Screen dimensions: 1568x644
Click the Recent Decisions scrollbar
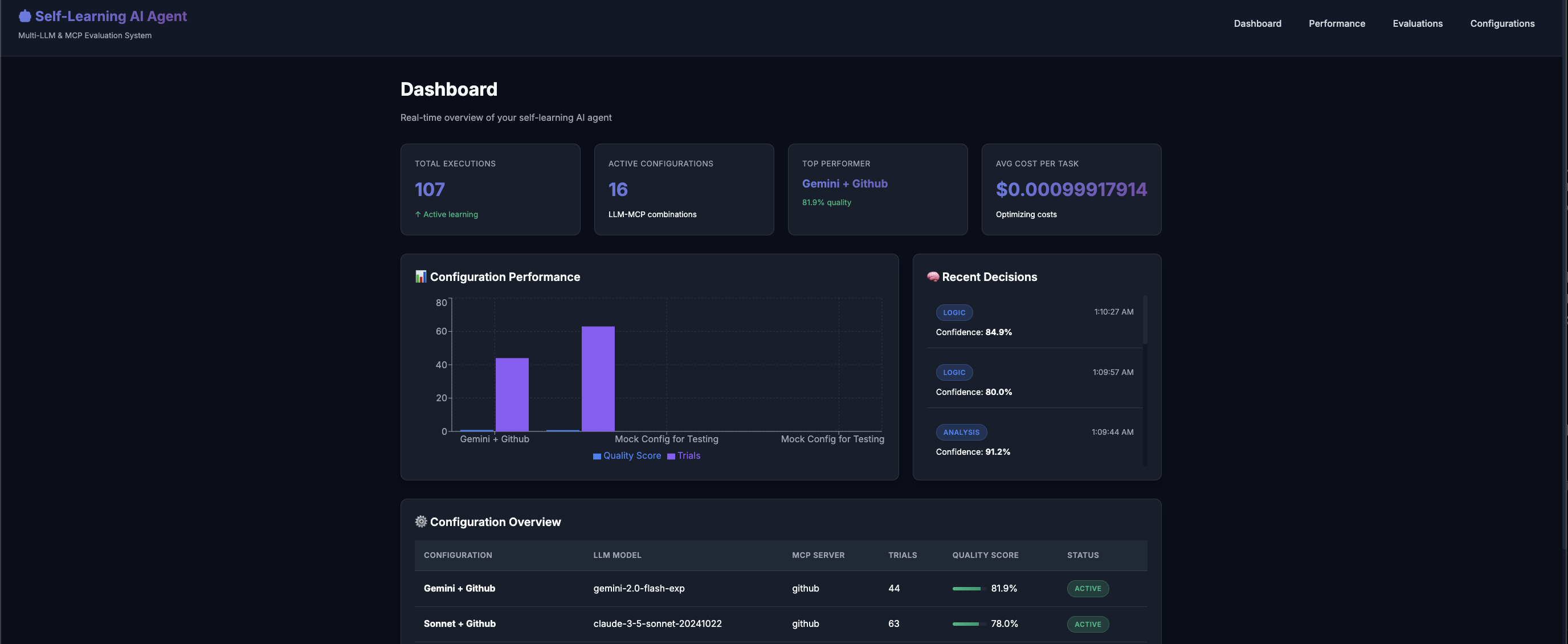click(x=1144, y=320)
